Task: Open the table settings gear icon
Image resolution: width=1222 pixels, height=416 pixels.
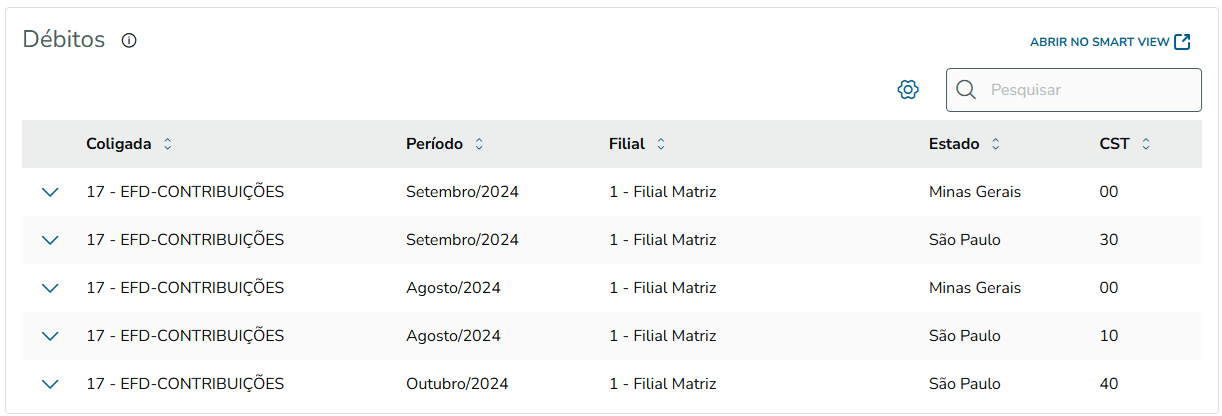Action: pyautogui.click(x=908, y=90)
